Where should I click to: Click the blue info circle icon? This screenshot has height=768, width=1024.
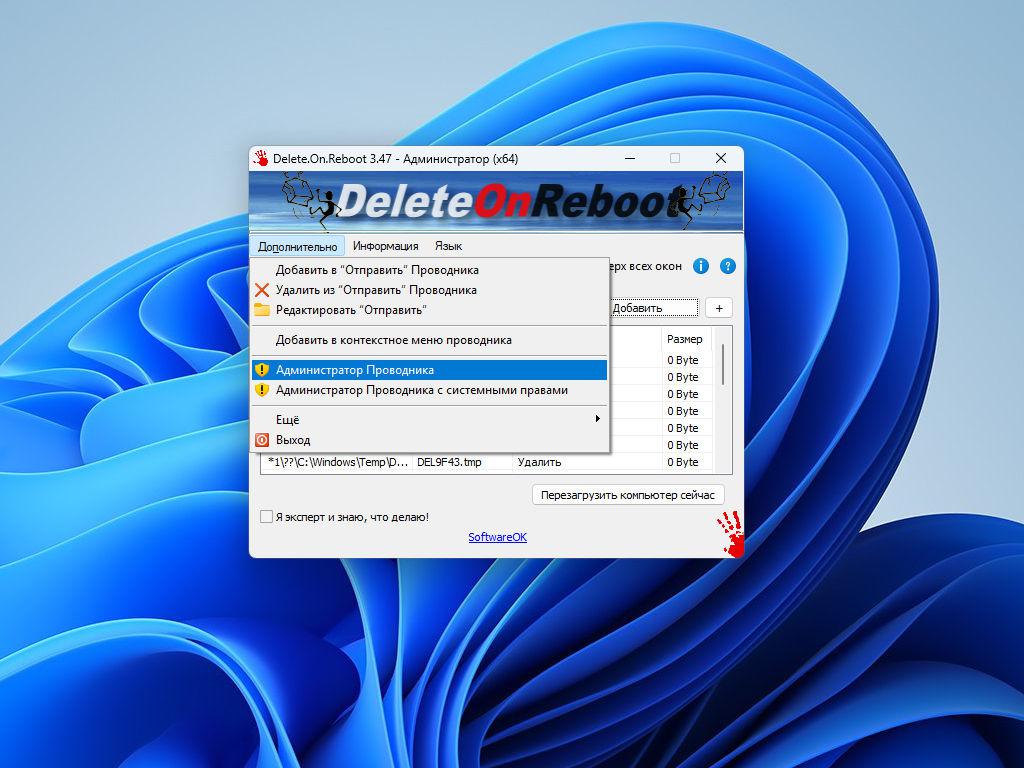701,266
